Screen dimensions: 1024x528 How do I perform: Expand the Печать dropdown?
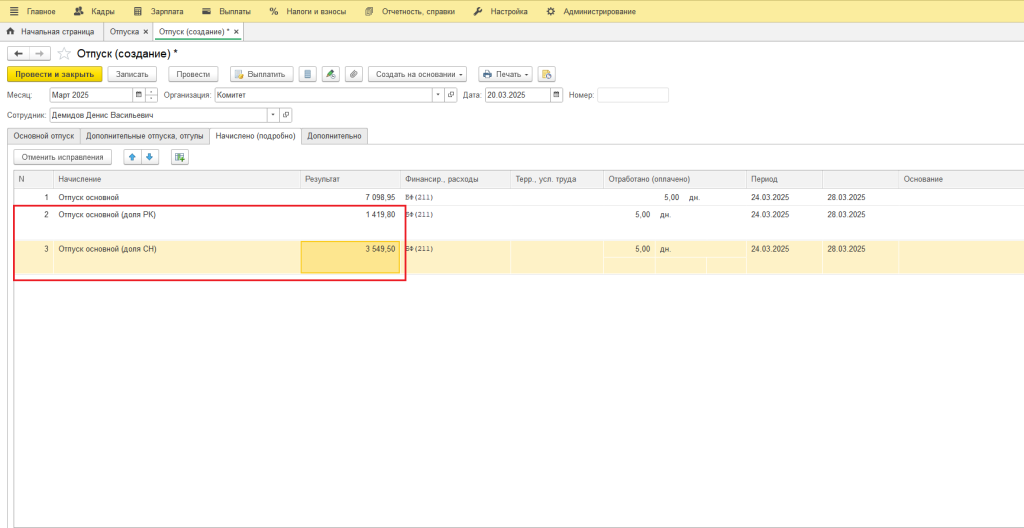(506, 74)
